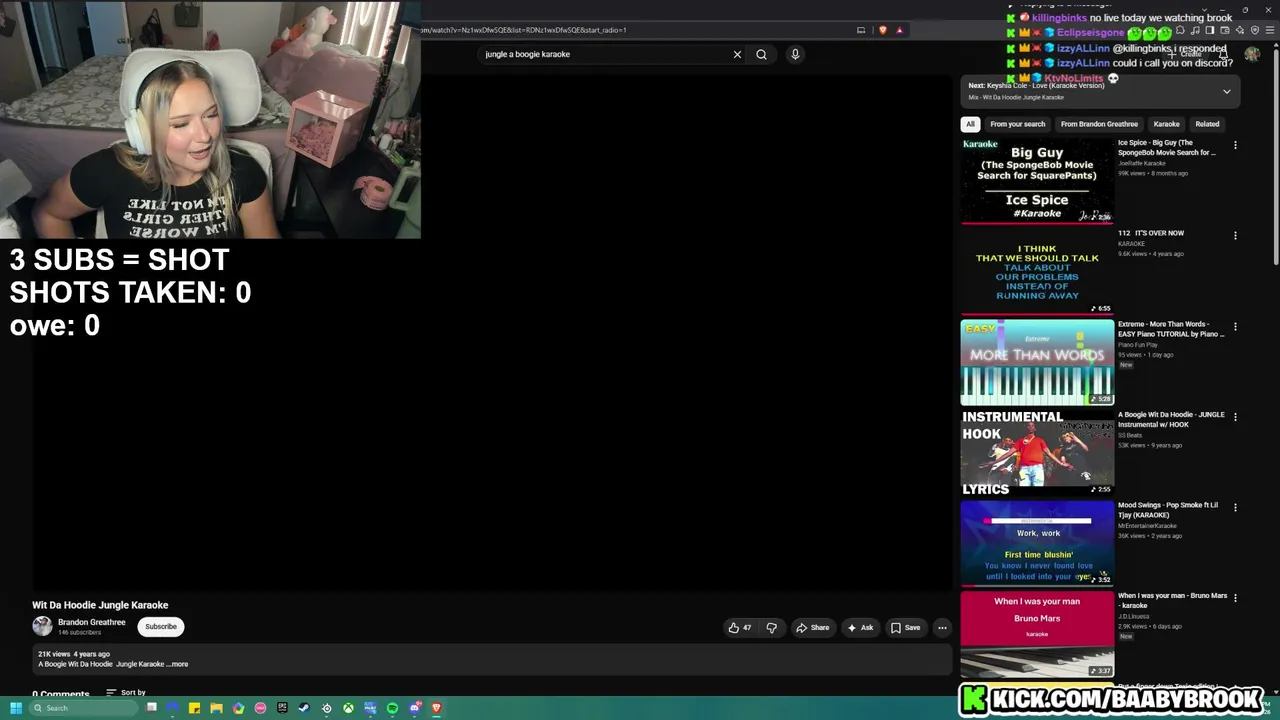Click the 'Extreme - More Than Words' video title
1280x720 pixels.
point(1171,329)
